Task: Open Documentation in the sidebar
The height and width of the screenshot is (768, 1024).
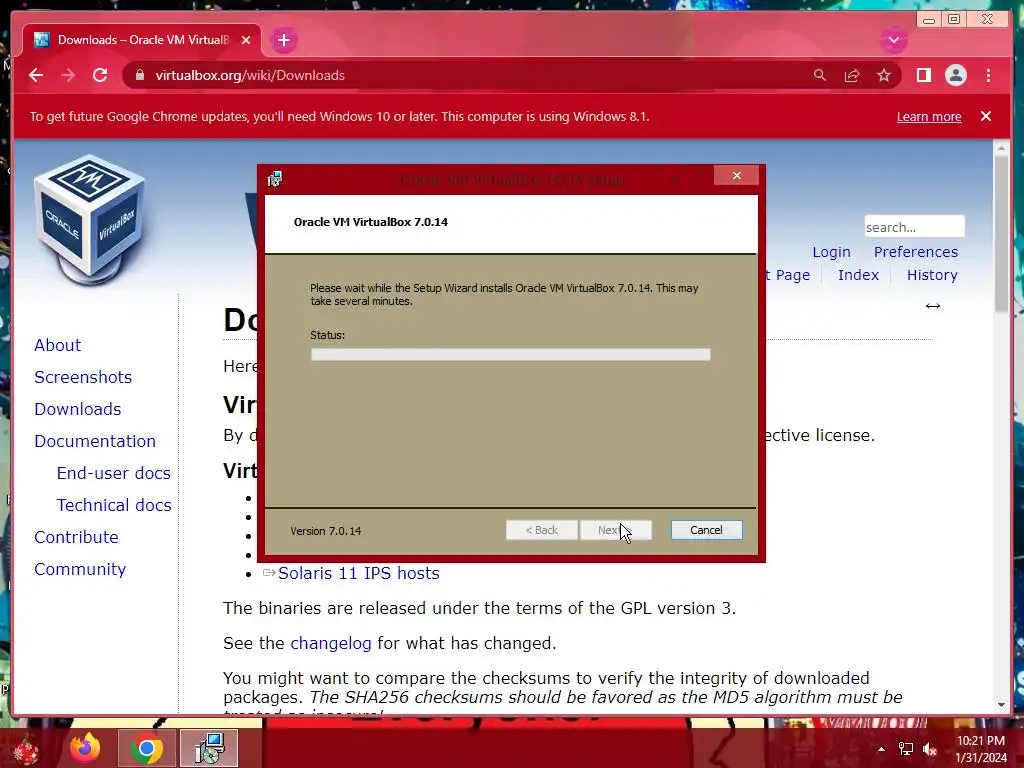Action: pyautogui.click(x=95, y=441)
